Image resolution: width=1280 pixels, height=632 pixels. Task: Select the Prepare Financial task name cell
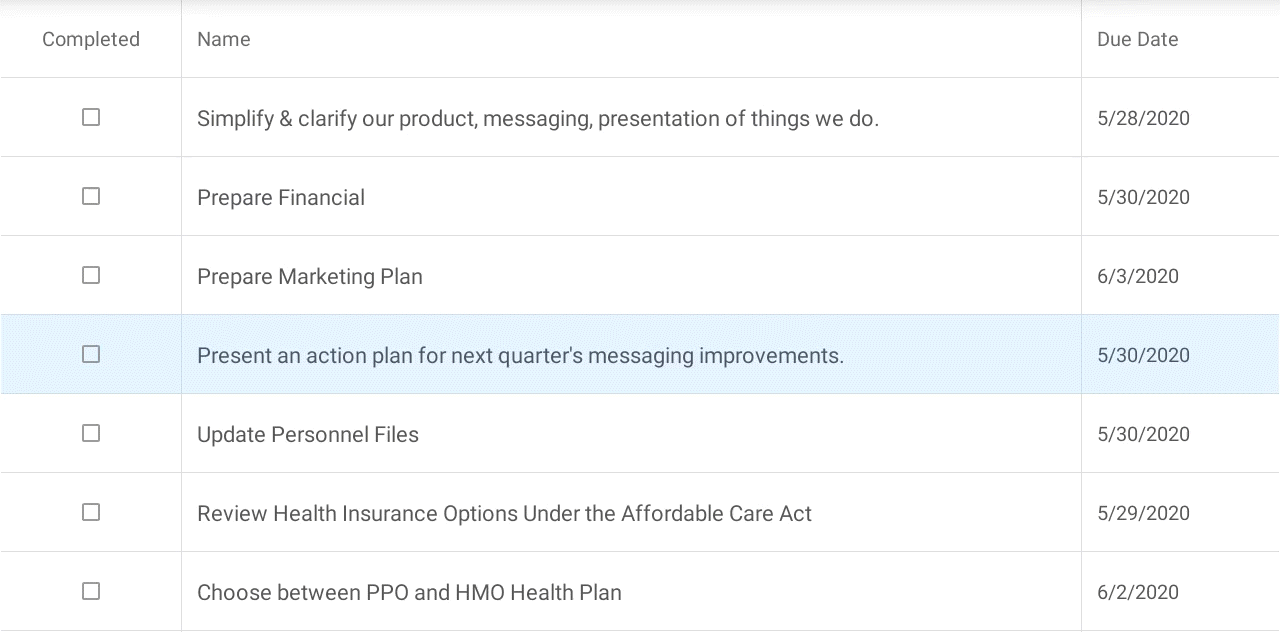click(631, 197)
